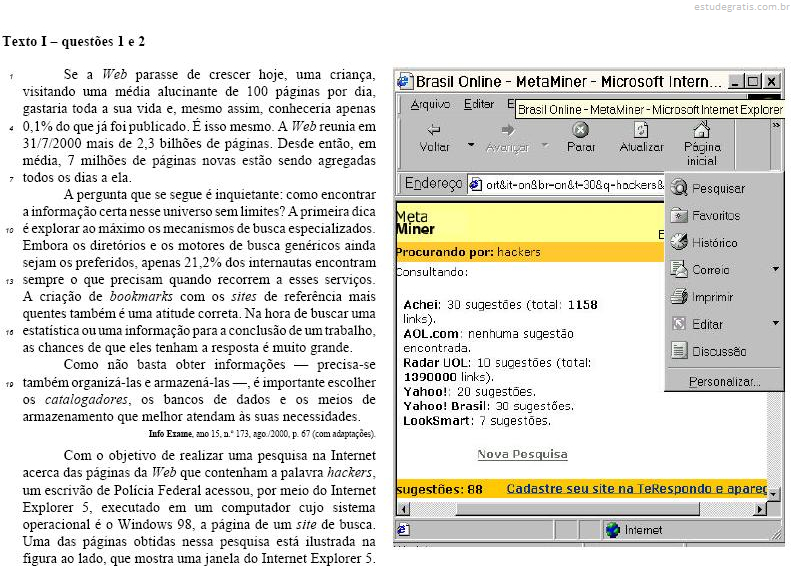This screenshot has height=567, width=791.
Task: Click the horizontal scrollbar left arrow
Action: click(403, 509)
